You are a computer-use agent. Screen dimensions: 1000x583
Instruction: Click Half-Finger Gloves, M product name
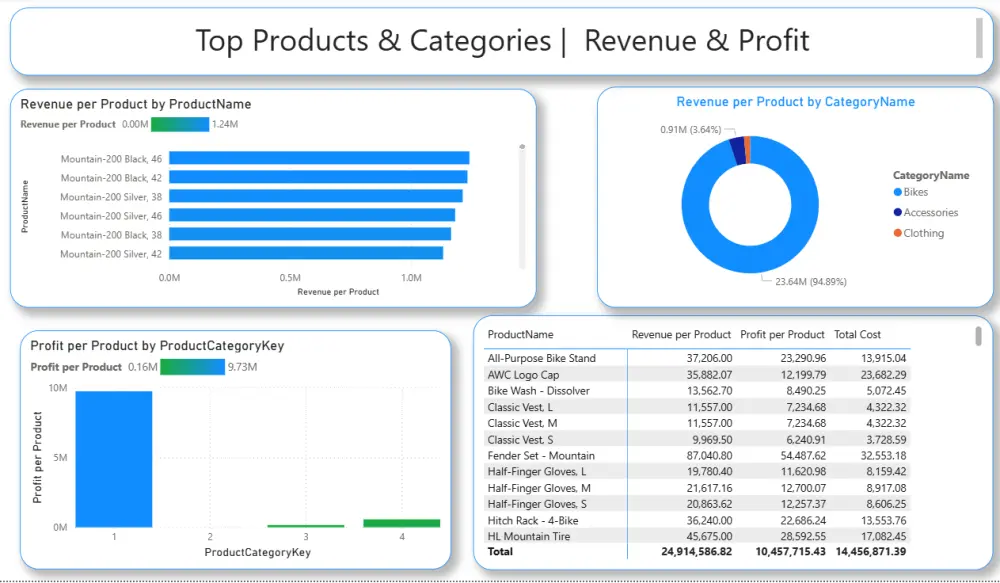(x=539, y=488)
